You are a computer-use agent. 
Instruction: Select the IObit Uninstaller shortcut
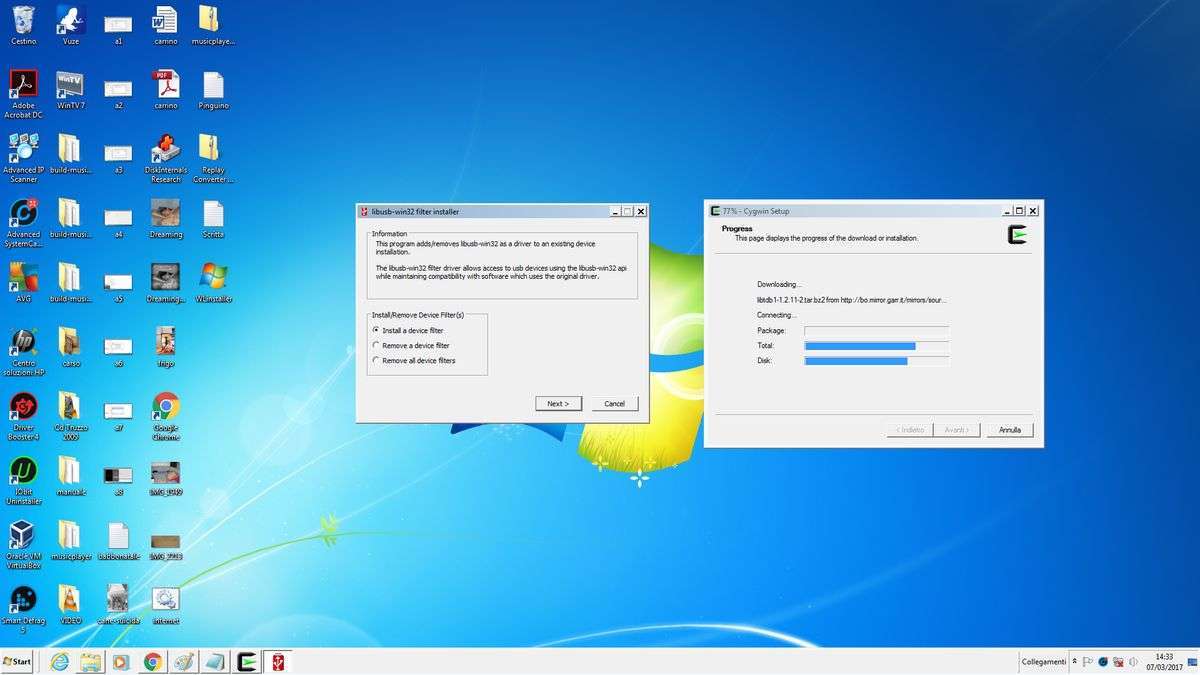click(x=23, y=480)
